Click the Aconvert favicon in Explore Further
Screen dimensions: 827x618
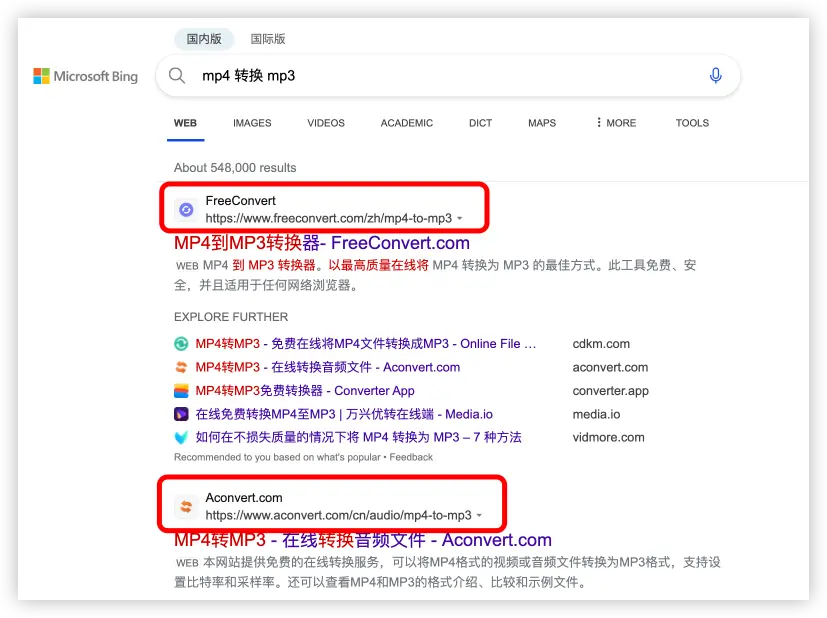coord(181,367)
